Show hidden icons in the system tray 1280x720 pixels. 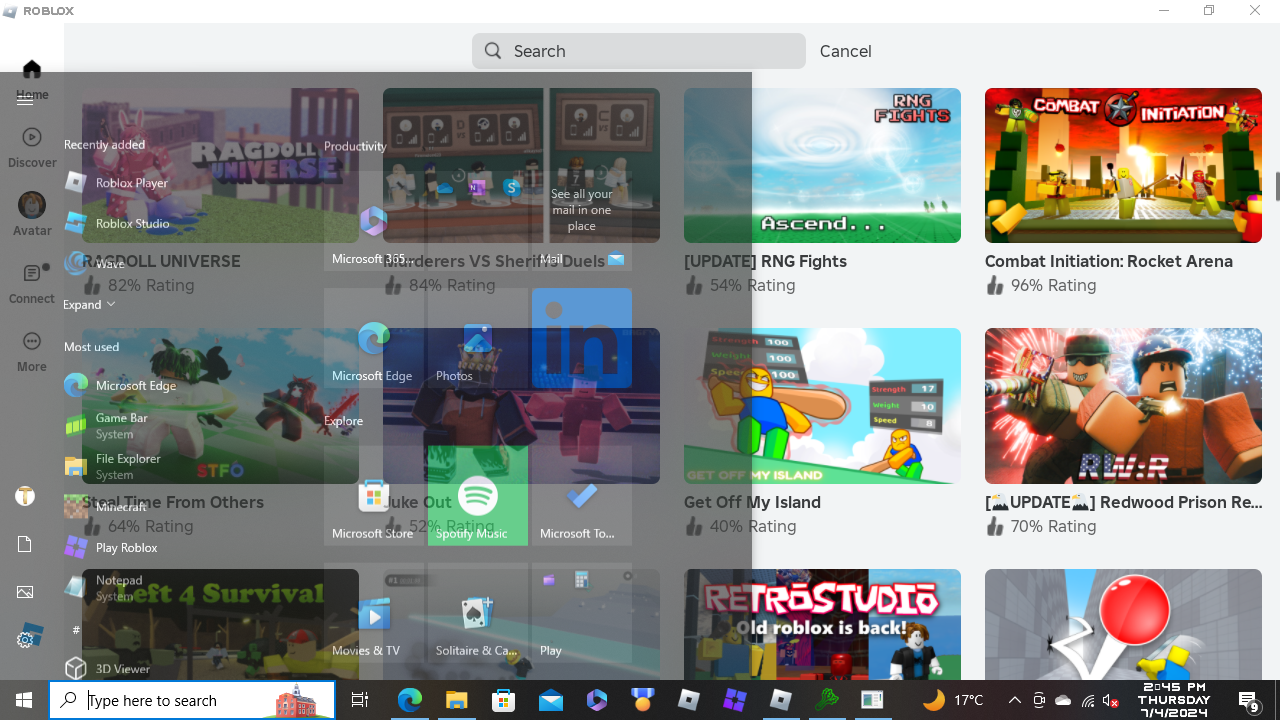(x=1014, y=700)
